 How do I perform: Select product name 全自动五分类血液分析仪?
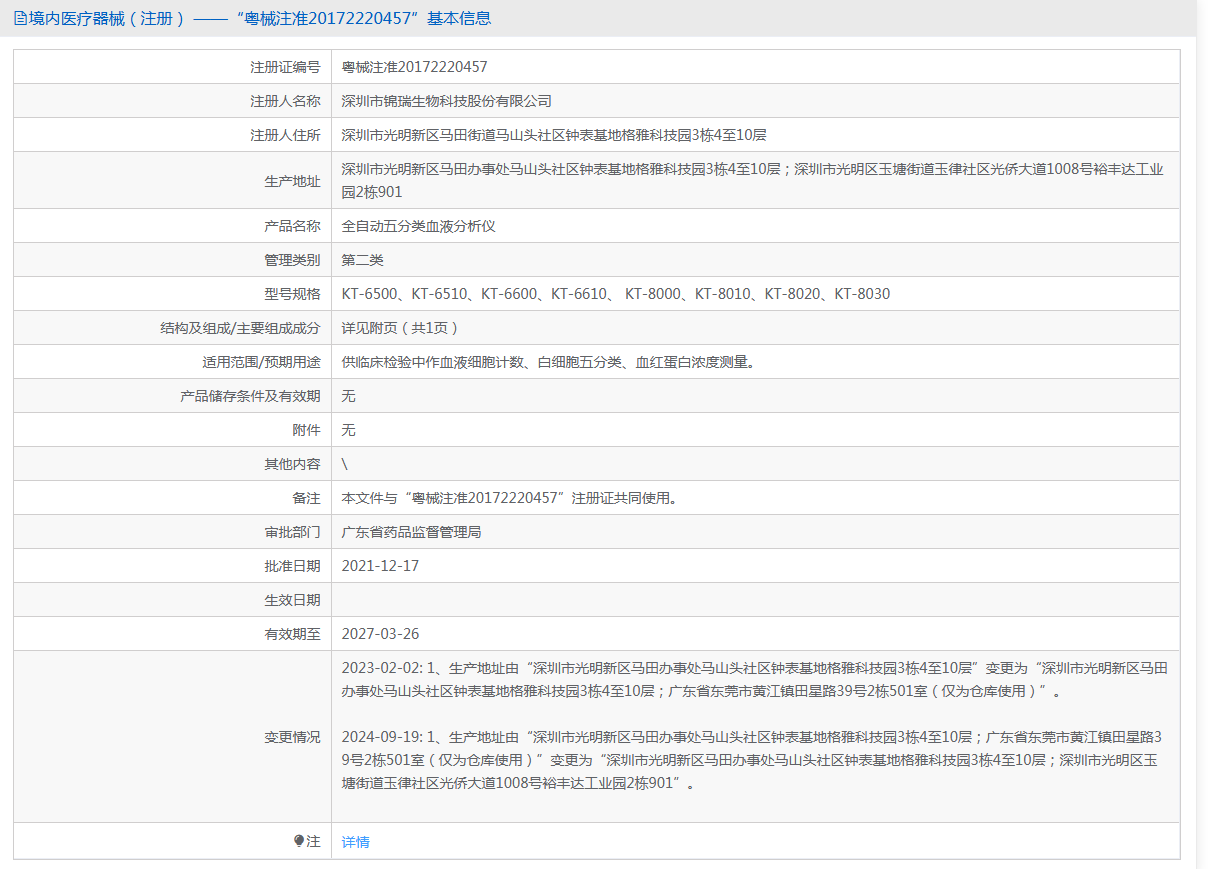pos(419,226)
